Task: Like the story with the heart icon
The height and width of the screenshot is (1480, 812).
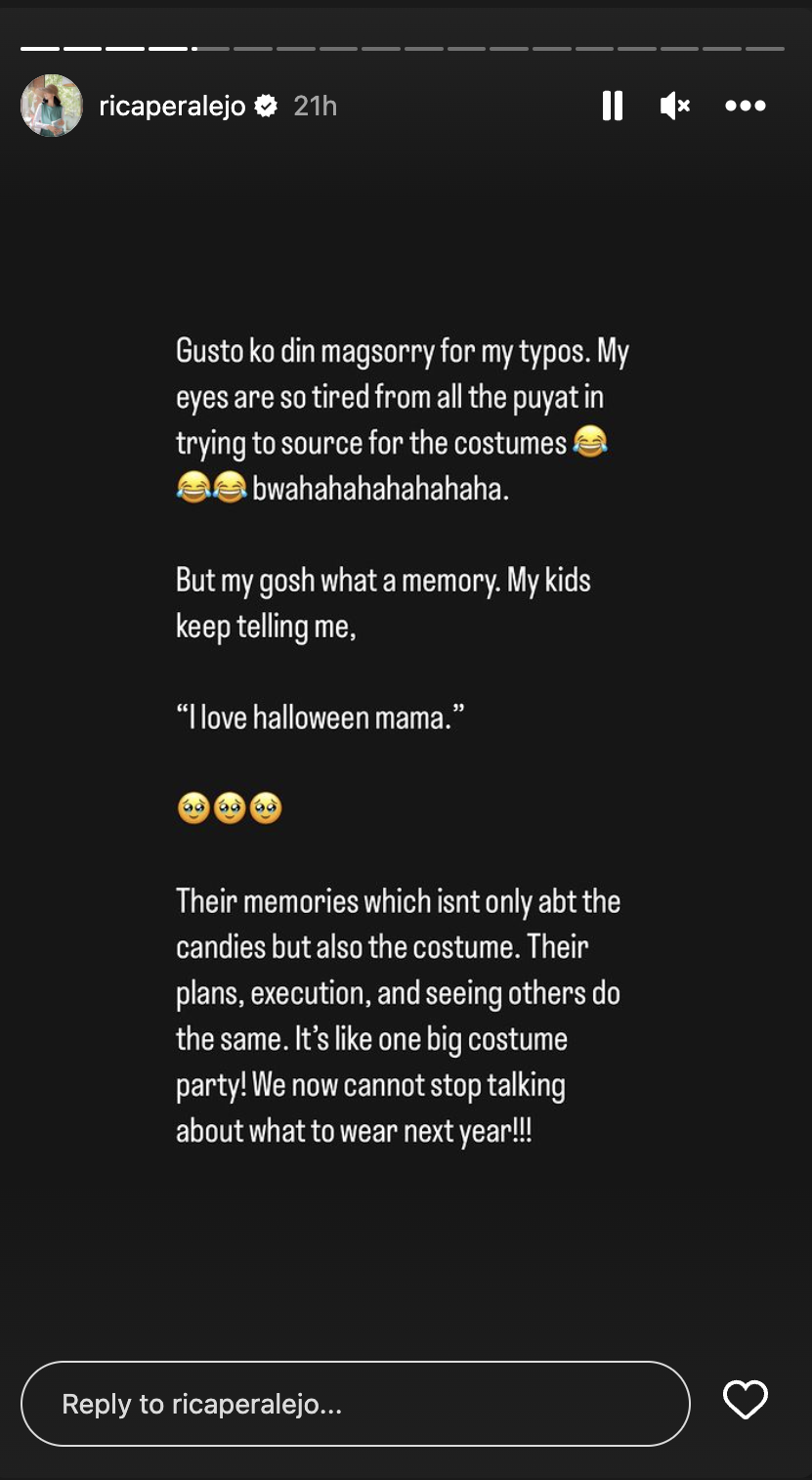Action: [x=746, y=1401]
